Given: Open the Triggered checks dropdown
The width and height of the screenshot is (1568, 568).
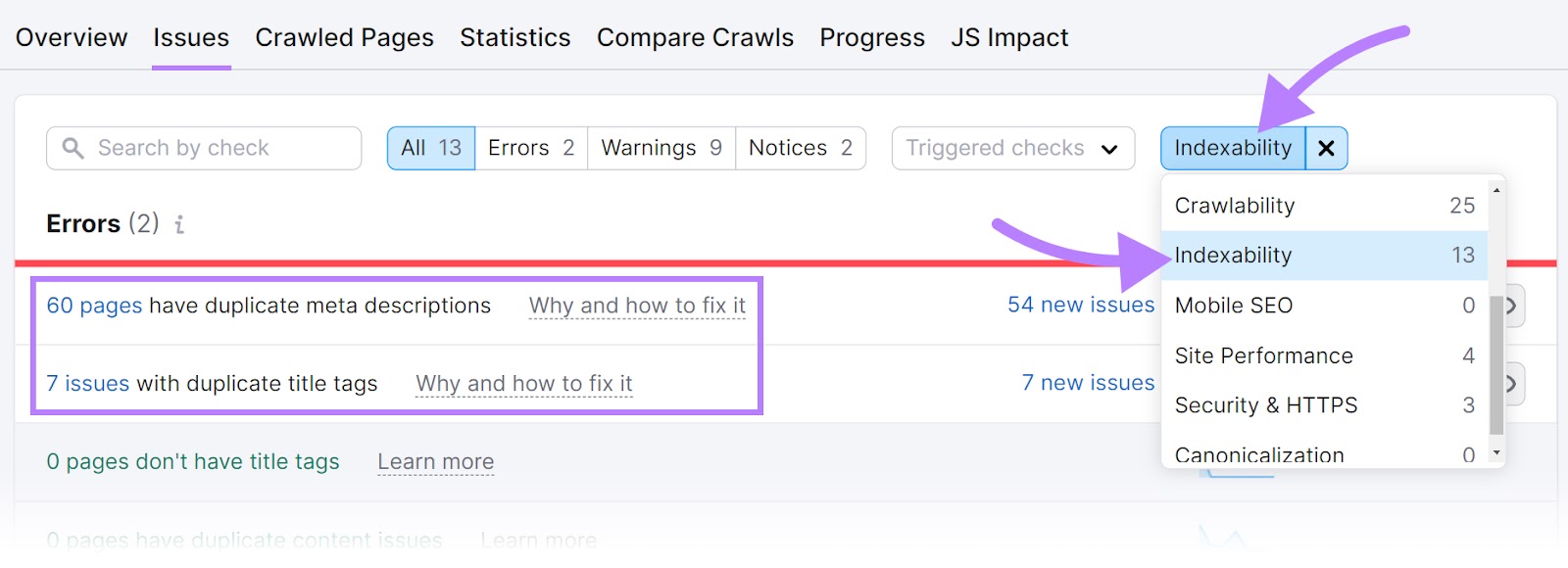Looking at the screenshot, I should point(1011,148).
